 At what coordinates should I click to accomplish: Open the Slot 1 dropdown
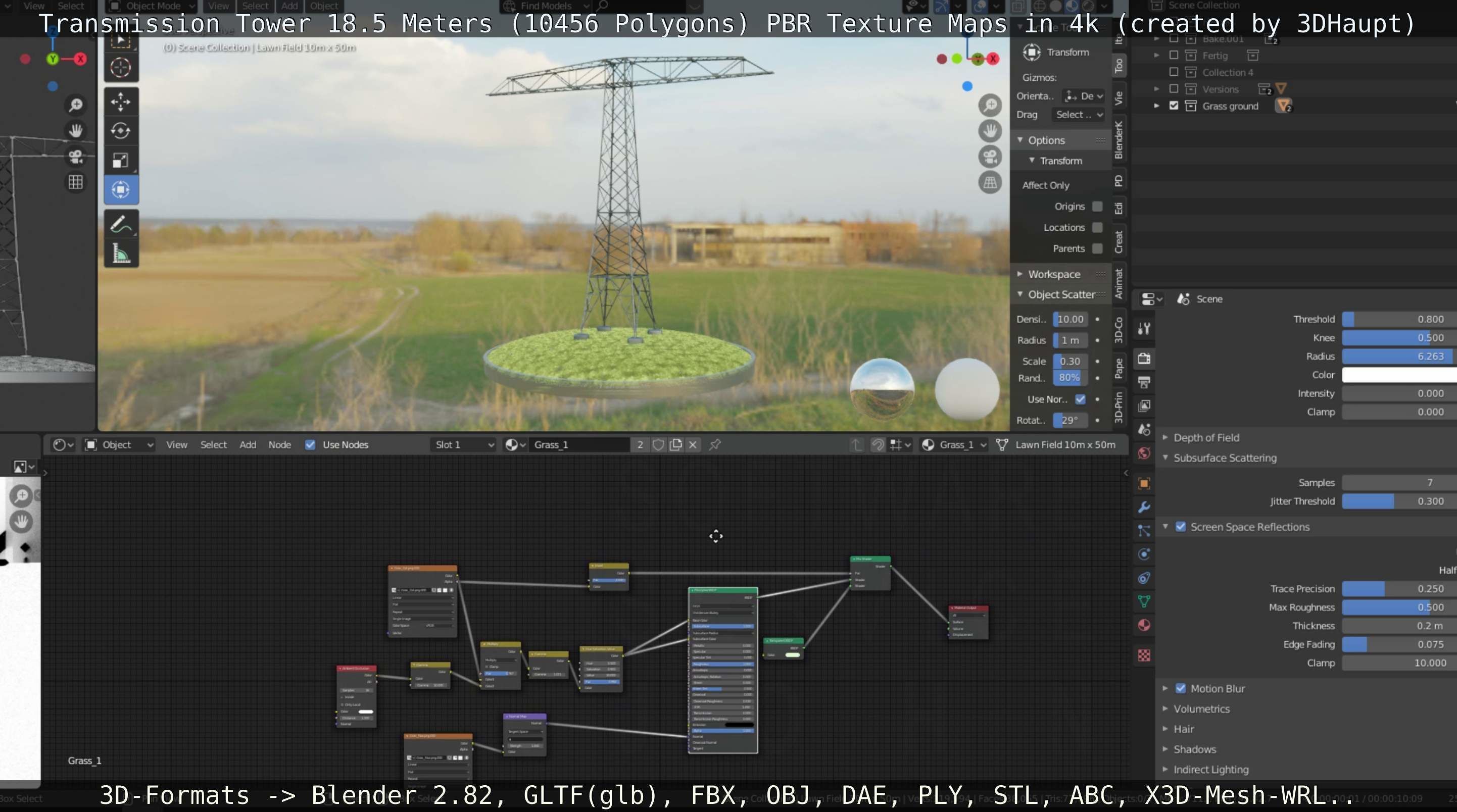pos(464,444)
